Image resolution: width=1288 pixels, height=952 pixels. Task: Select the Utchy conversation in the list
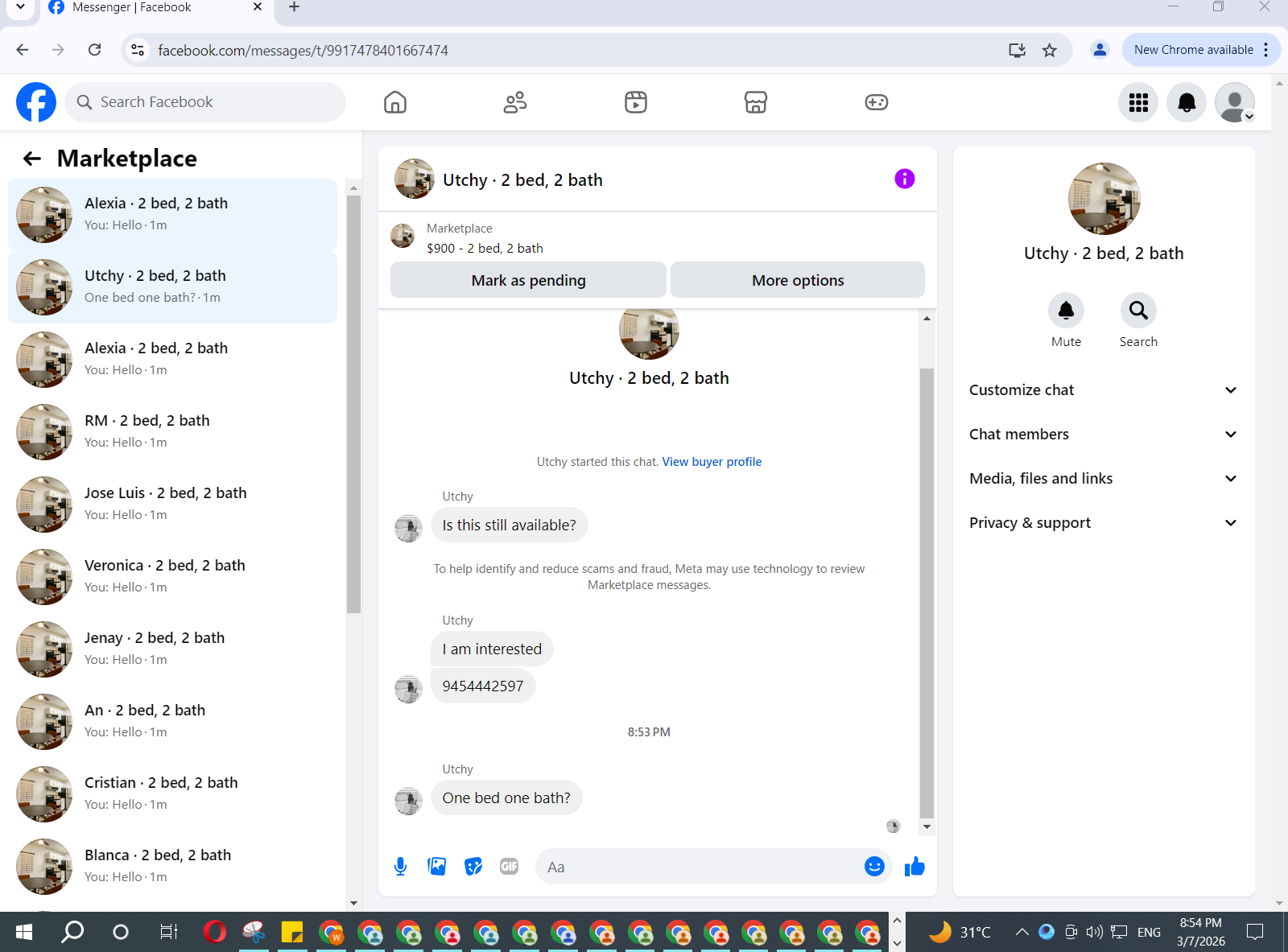tap(172, 287)
